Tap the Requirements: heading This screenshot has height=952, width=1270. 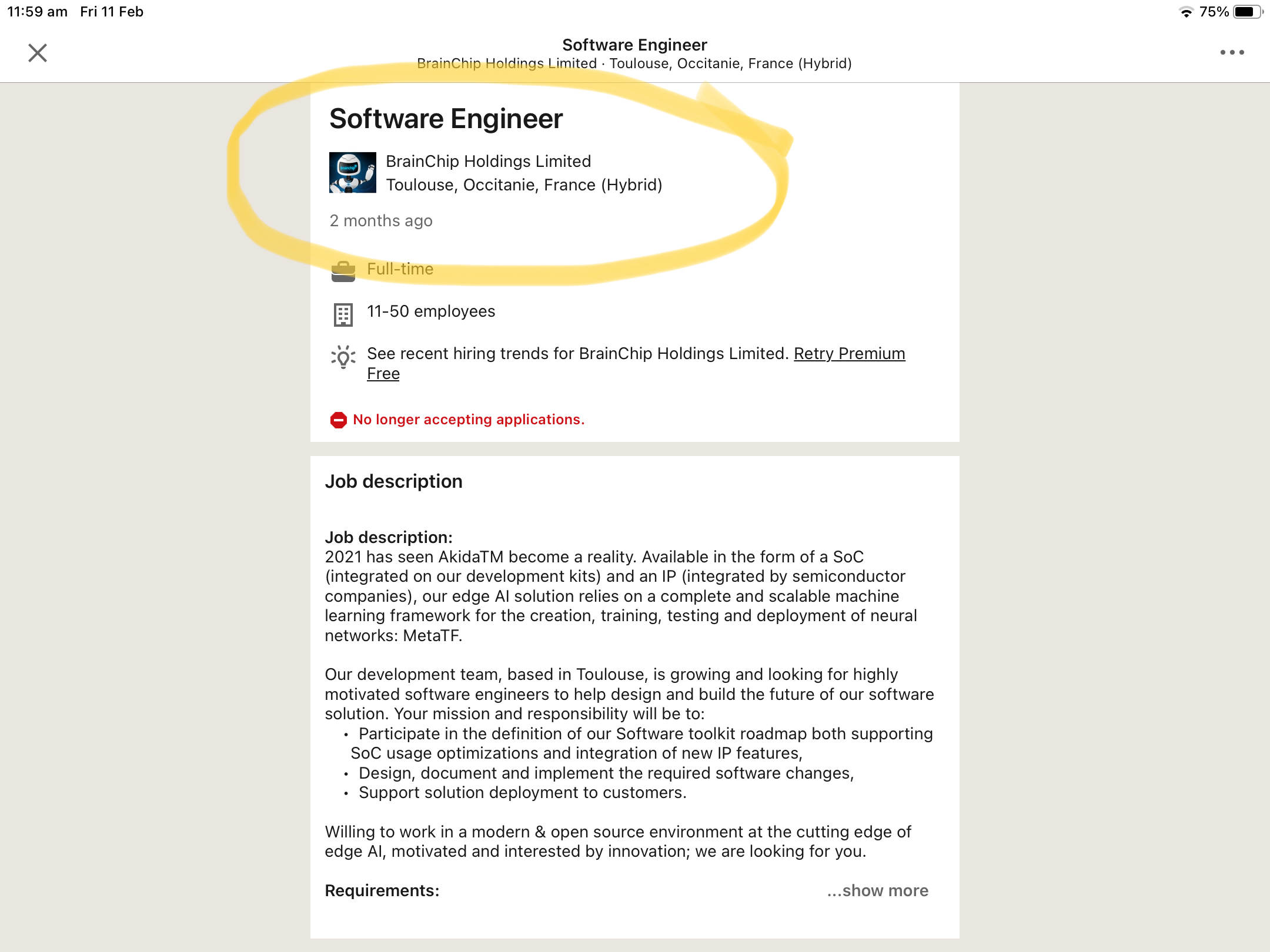pyautogui.click(x=382, y=890)
